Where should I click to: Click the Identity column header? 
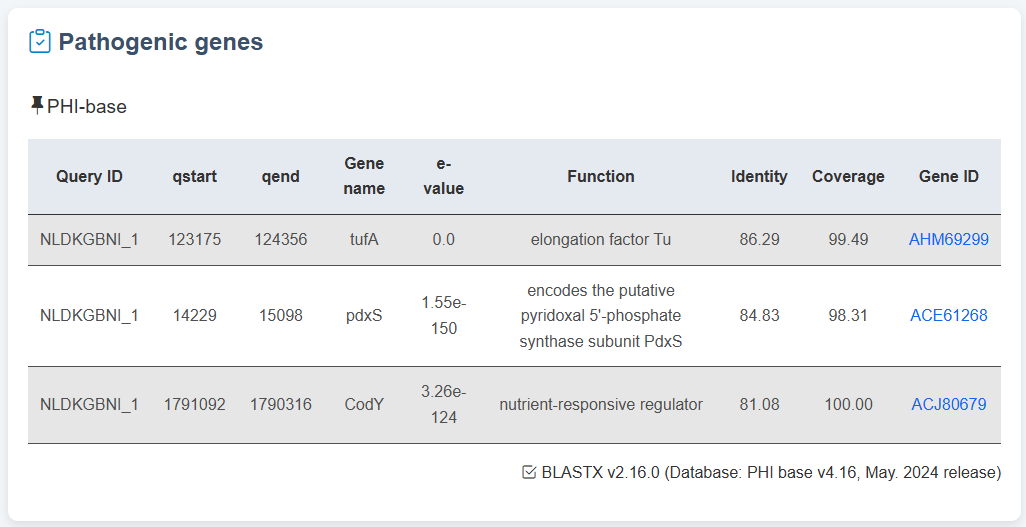(x=759, y=177)
